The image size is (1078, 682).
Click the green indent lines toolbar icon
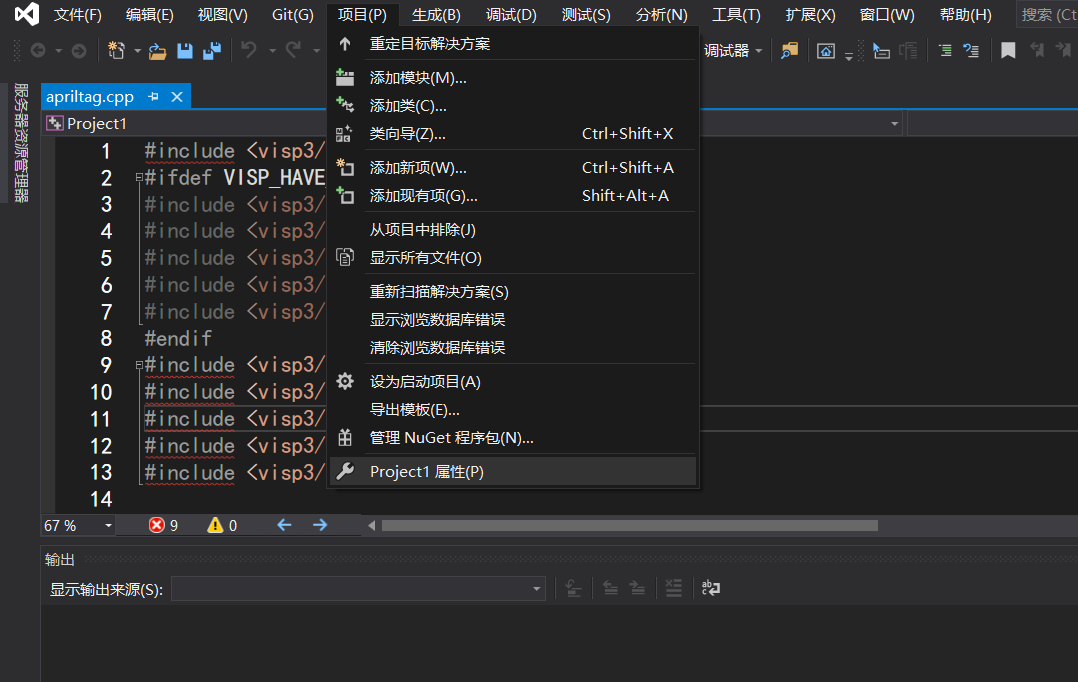945,50
